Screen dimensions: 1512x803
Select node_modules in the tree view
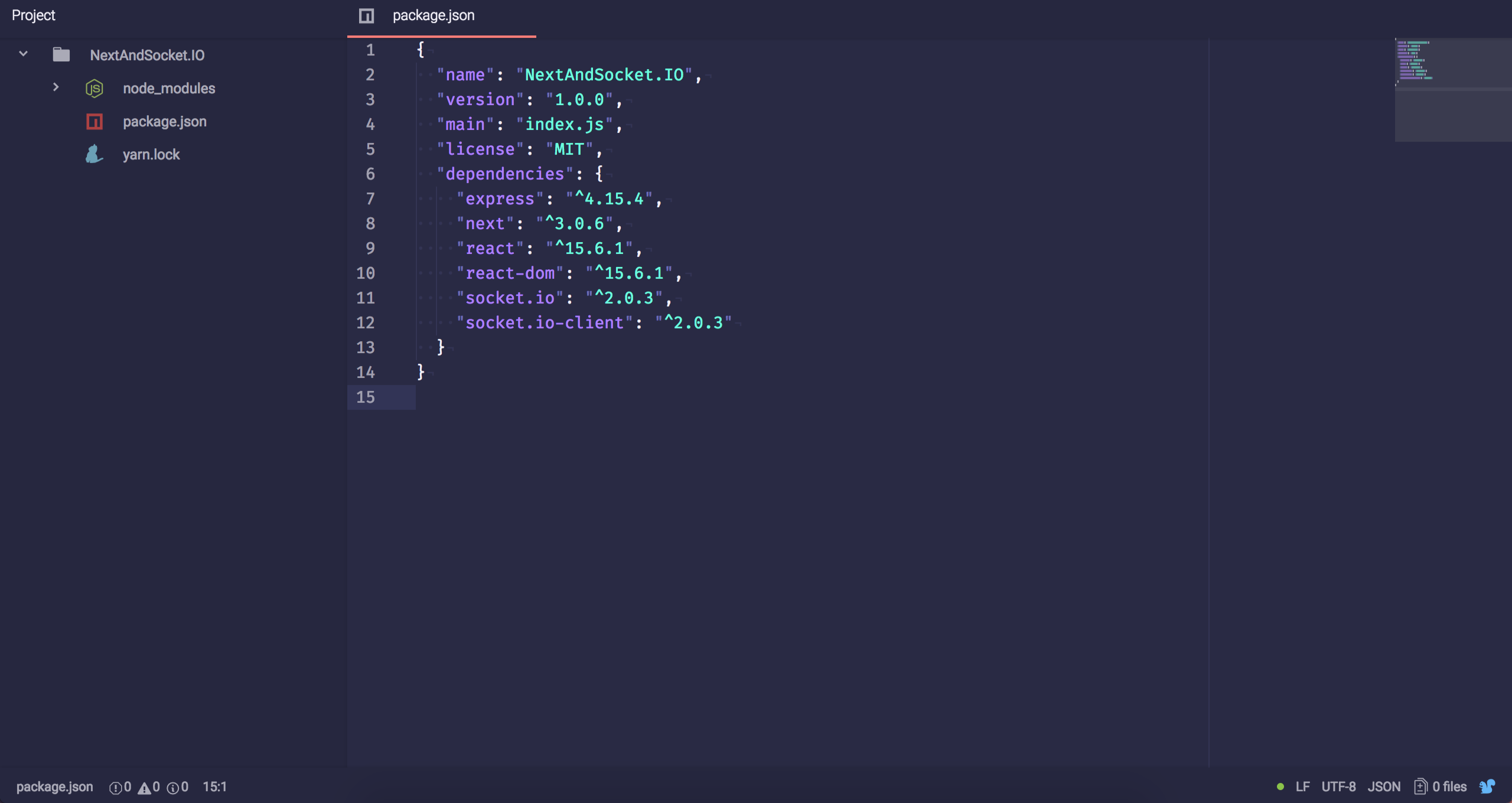coord(169,89)
